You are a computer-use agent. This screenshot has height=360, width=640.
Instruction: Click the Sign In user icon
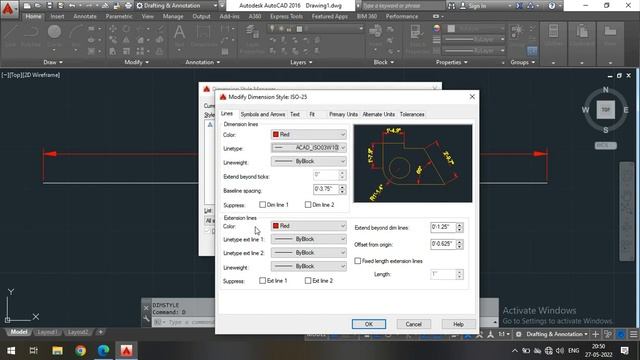[463, 6]
